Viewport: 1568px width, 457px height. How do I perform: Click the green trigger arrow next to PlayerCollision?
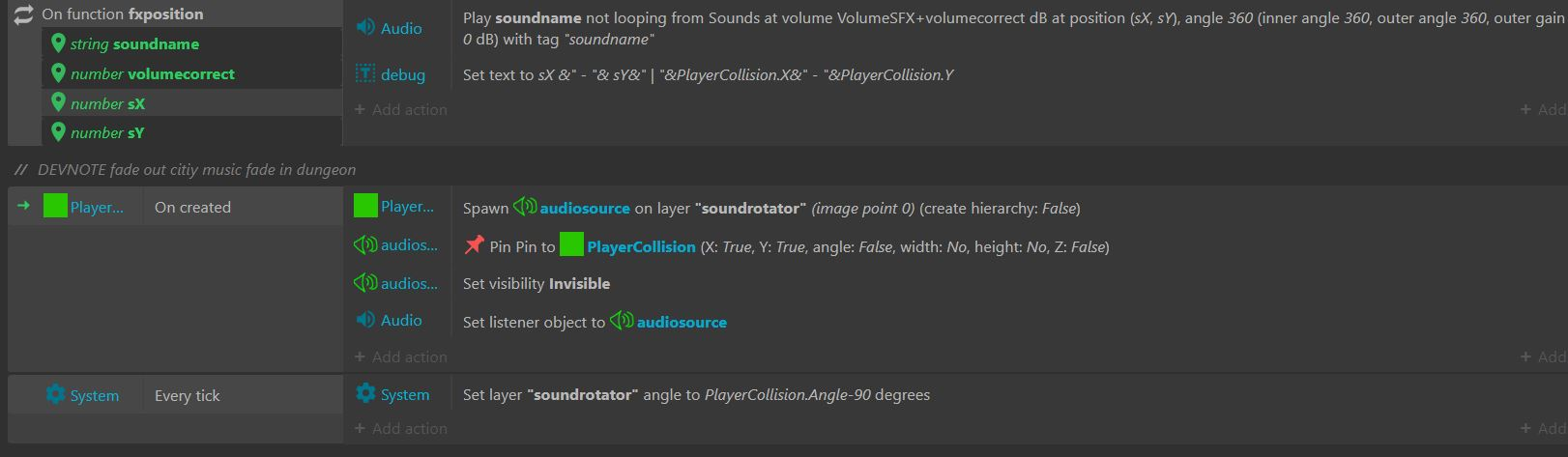click(x=24, y=206)
